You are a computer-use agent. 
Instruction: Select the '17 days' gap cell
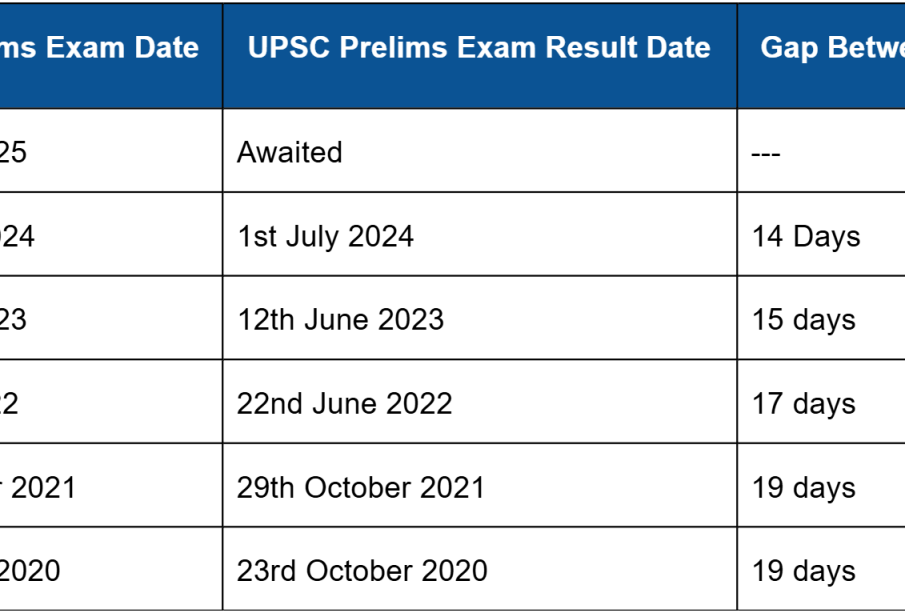tap(821, 402)
